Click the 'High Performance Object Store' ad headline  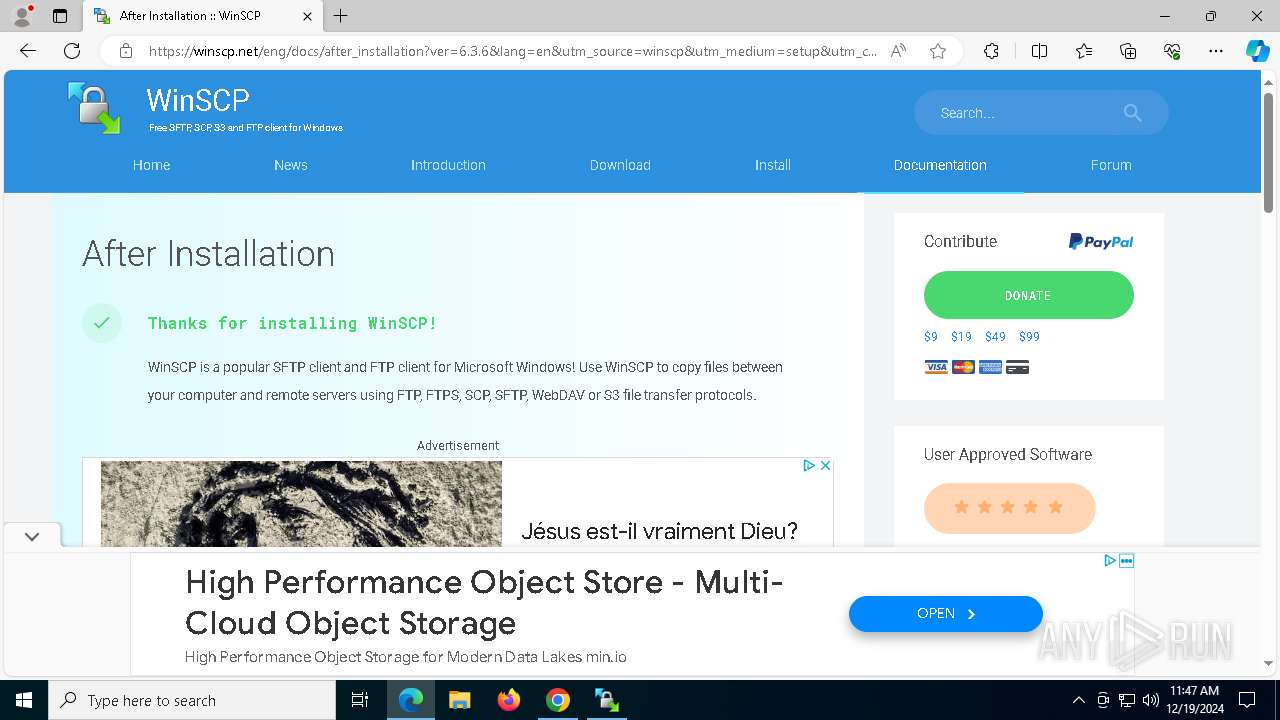(x=484, y=602)
